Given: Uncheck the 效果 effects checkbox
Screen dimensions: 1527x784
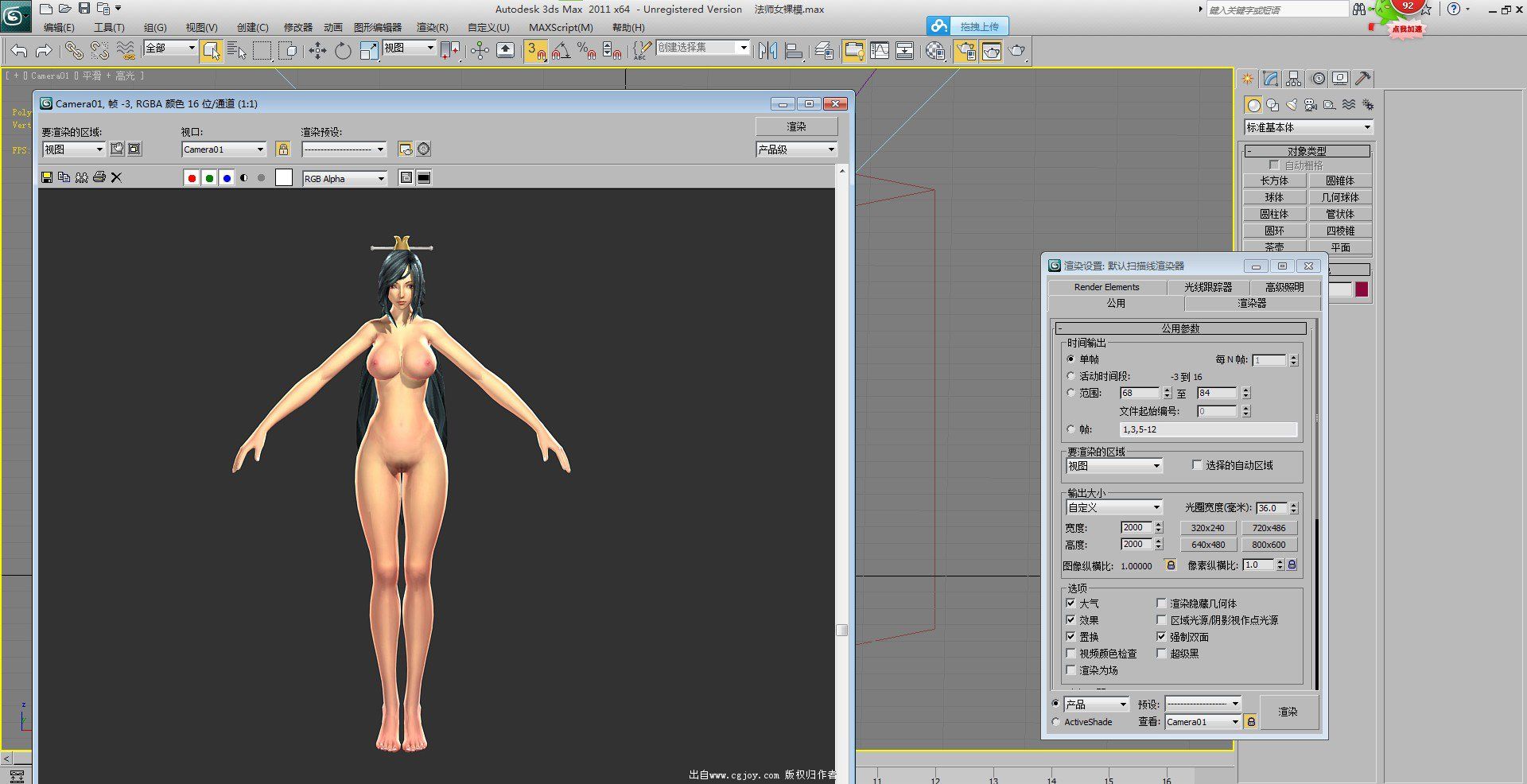Looking at the screenshot, I should click(x=1070, y=620).
